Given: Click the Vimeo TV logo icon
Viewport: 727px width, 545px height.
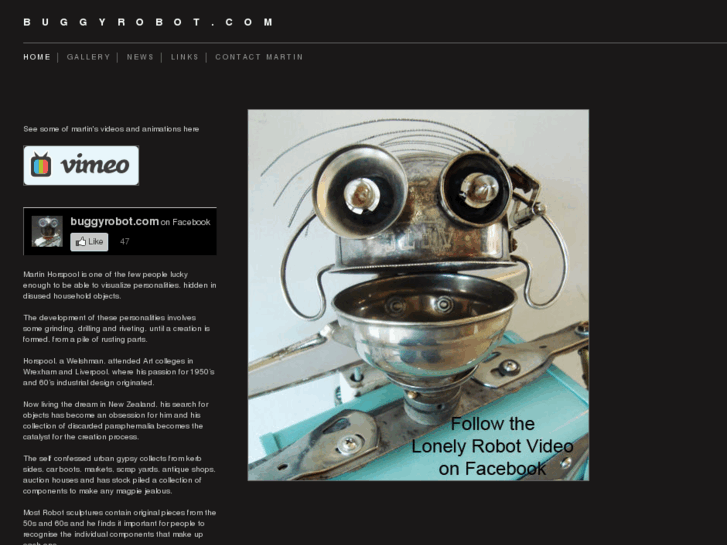Looking at the screenshot, I should pyautogui.click(x=41, y=165).
